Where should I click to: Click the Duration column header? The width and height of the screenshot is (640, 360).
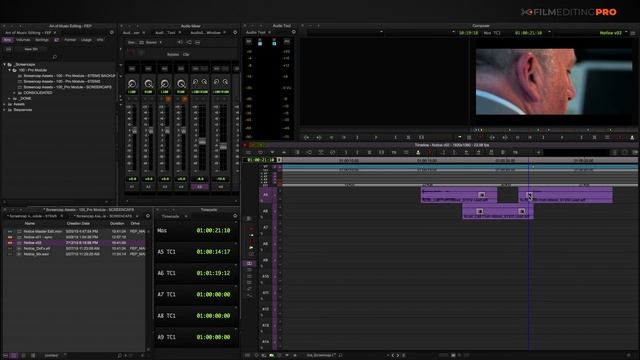(x=117, y=224)
